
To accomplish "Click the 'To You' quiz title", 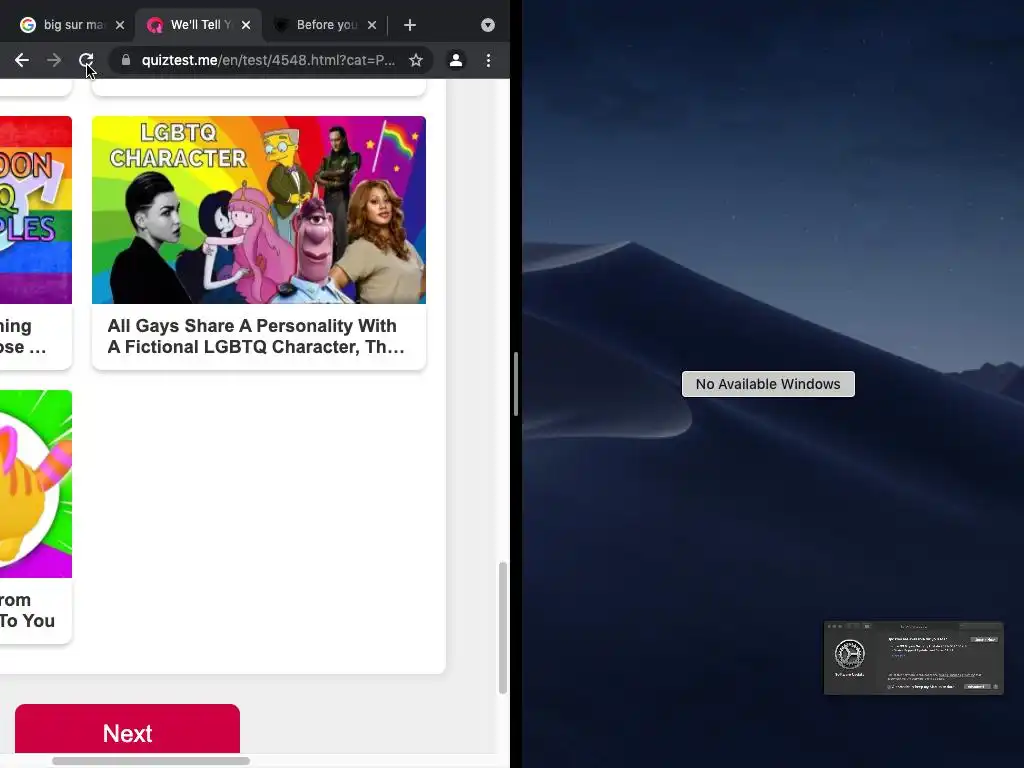I will [27, 611].
